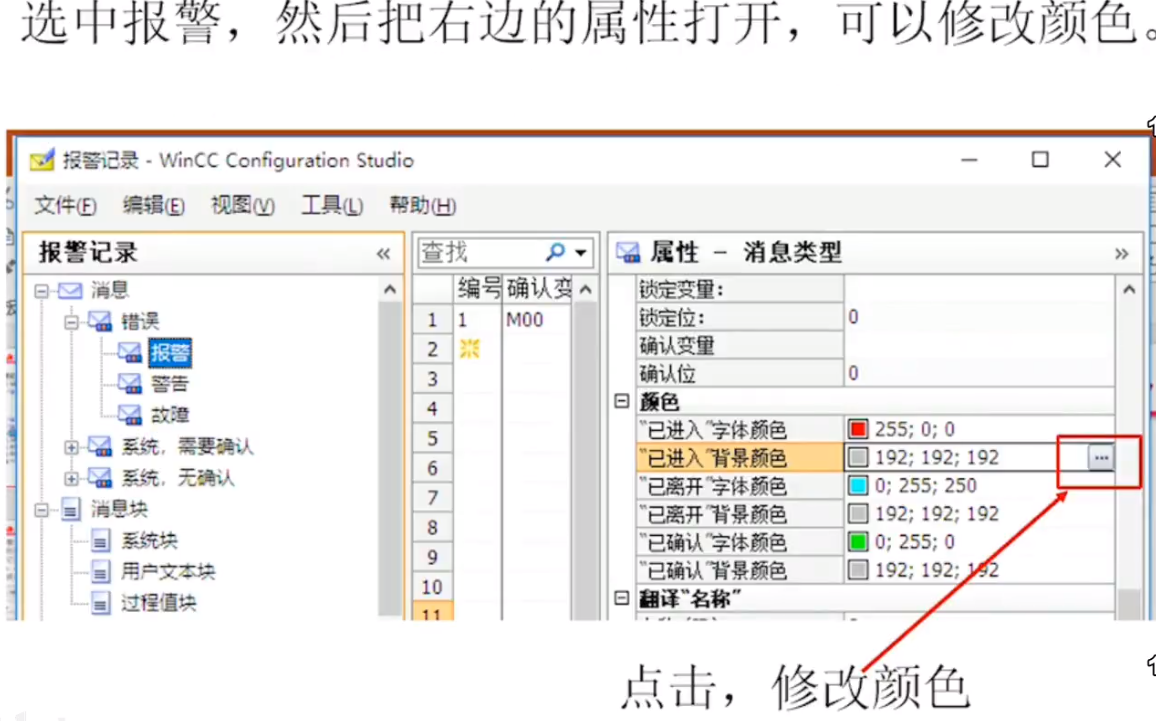Select the 系统块 item
Image resolution: width=1156 pixels, height=721 pixels.
click(x=149, y=541)
